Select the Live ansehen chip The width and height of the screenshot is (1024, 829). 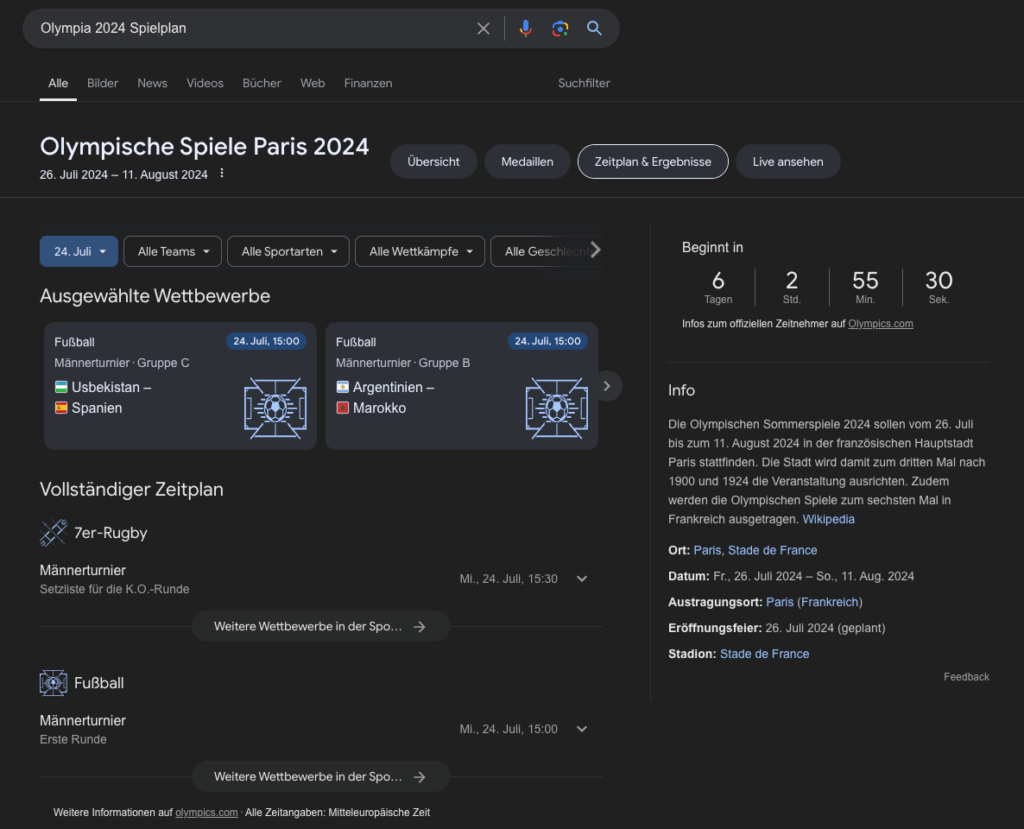tap(788, 162)
